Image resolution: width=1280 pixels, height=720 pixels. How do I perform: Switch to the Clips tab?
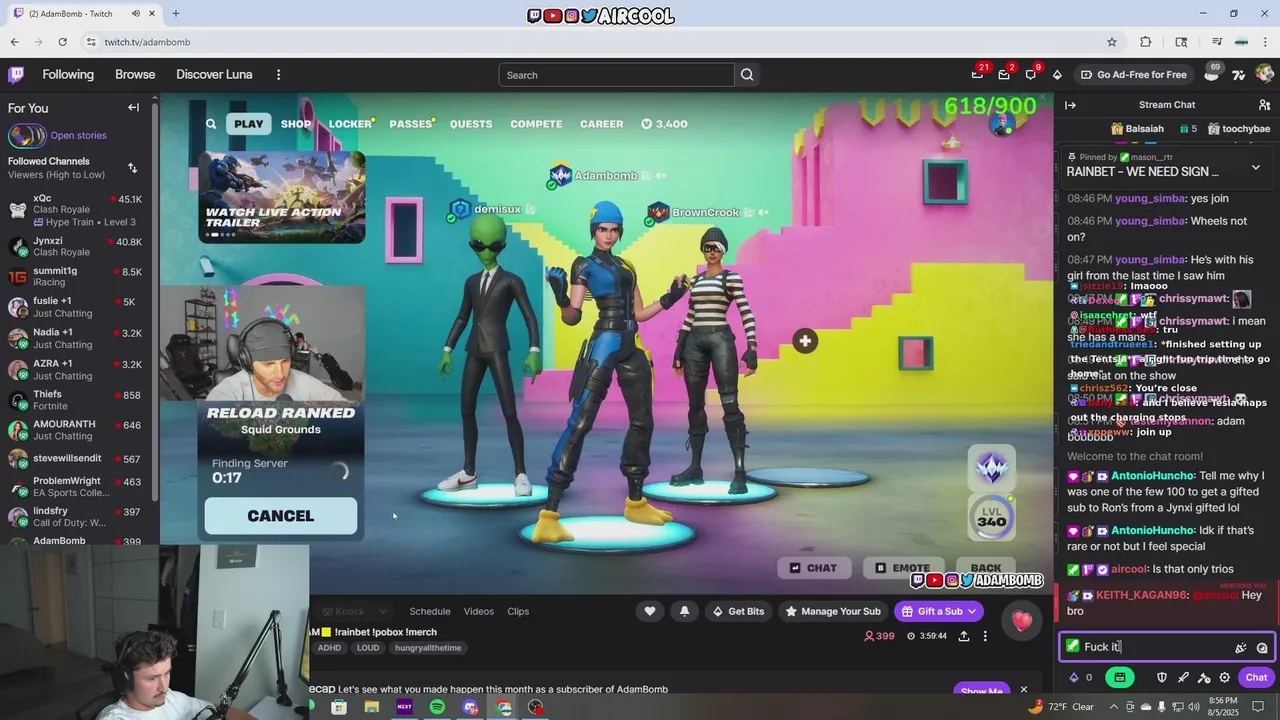coord(518,611)
